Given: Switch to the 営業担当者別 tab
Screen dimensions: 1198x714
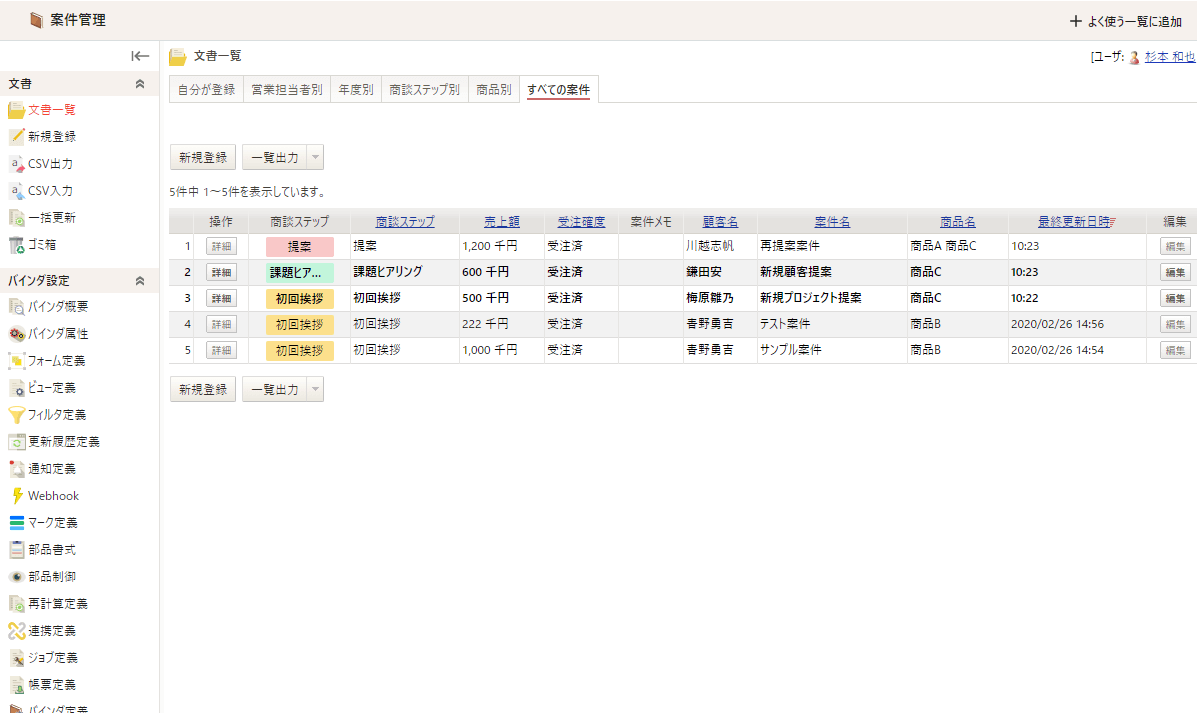Looking at the screenshot, I should (286, 90).
